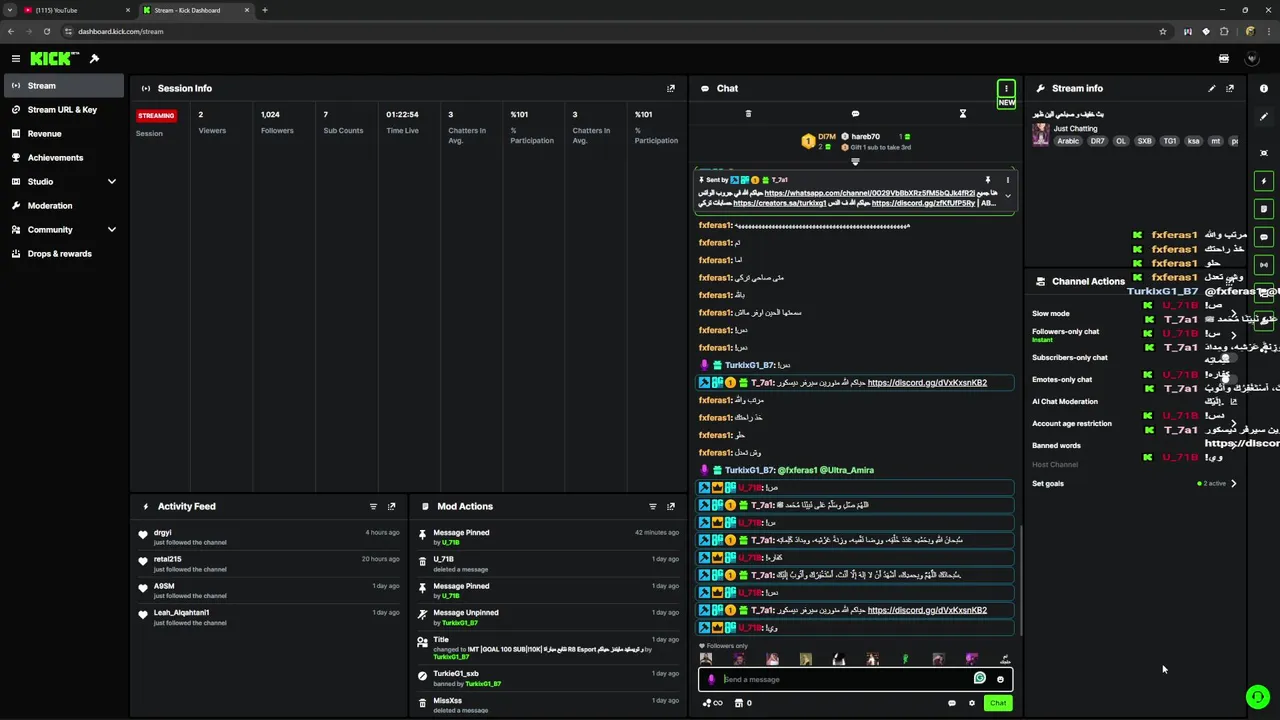Send message with the green Chat button
The width and height of the screenshot is (1280, 720).
click(x=998, y=703)
